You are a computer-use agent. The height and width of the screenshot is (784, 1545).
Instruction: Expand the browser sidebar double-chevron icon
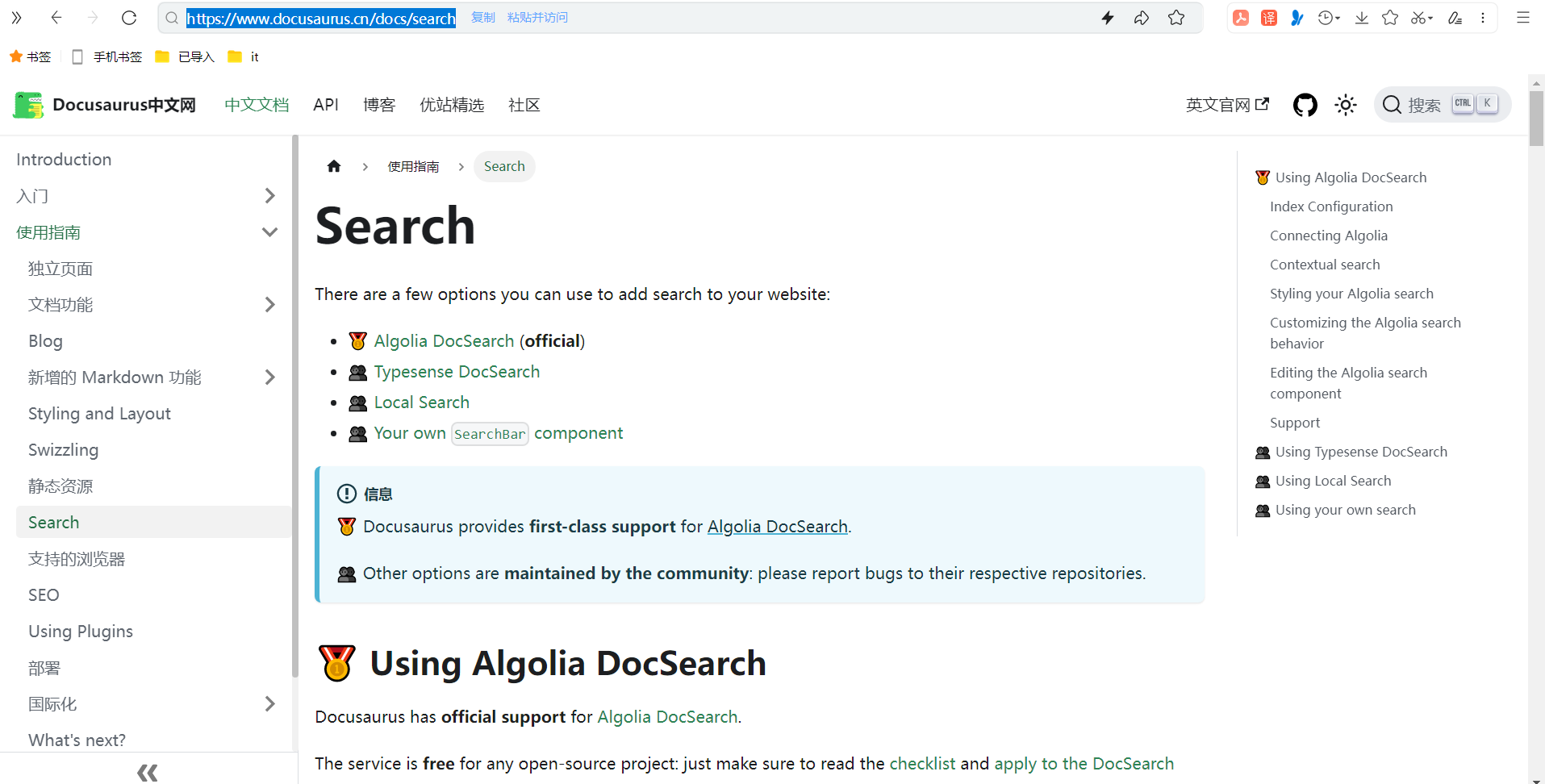click(16, 18)
